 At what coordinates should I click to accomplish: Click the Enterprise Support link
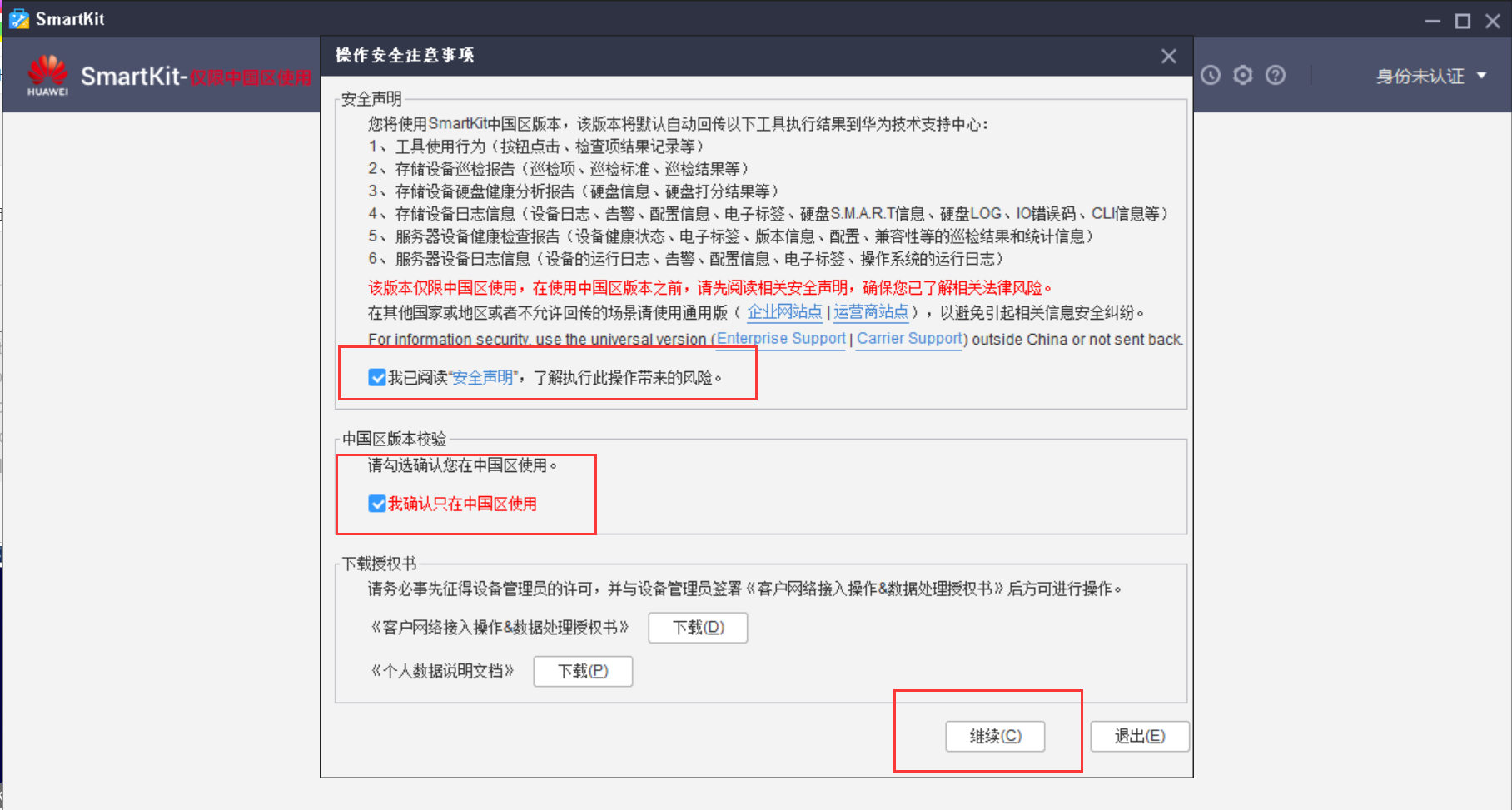point(780,339)
